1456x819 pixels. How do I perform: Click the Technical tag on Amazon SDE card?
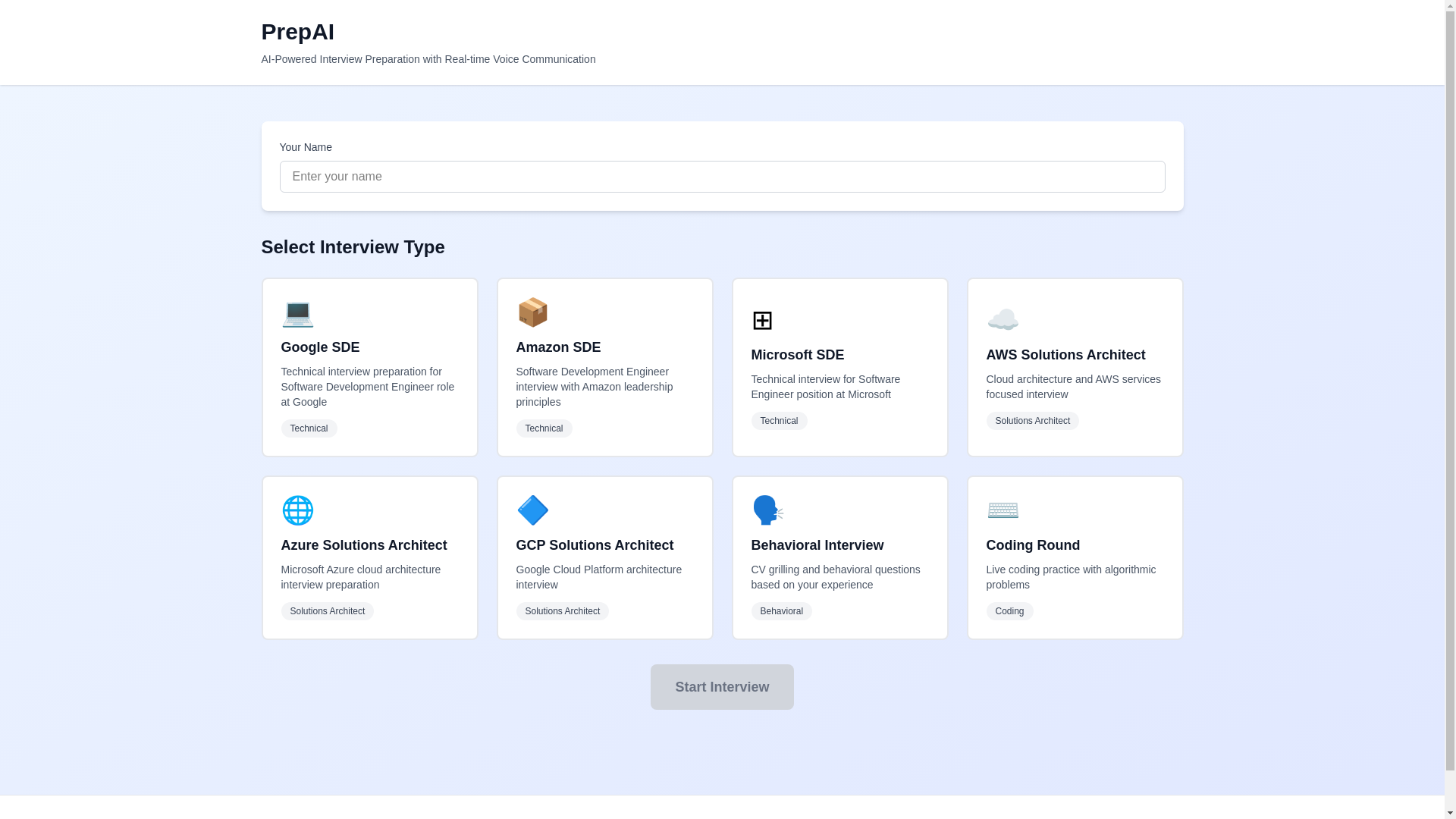[x=544, y=428]
